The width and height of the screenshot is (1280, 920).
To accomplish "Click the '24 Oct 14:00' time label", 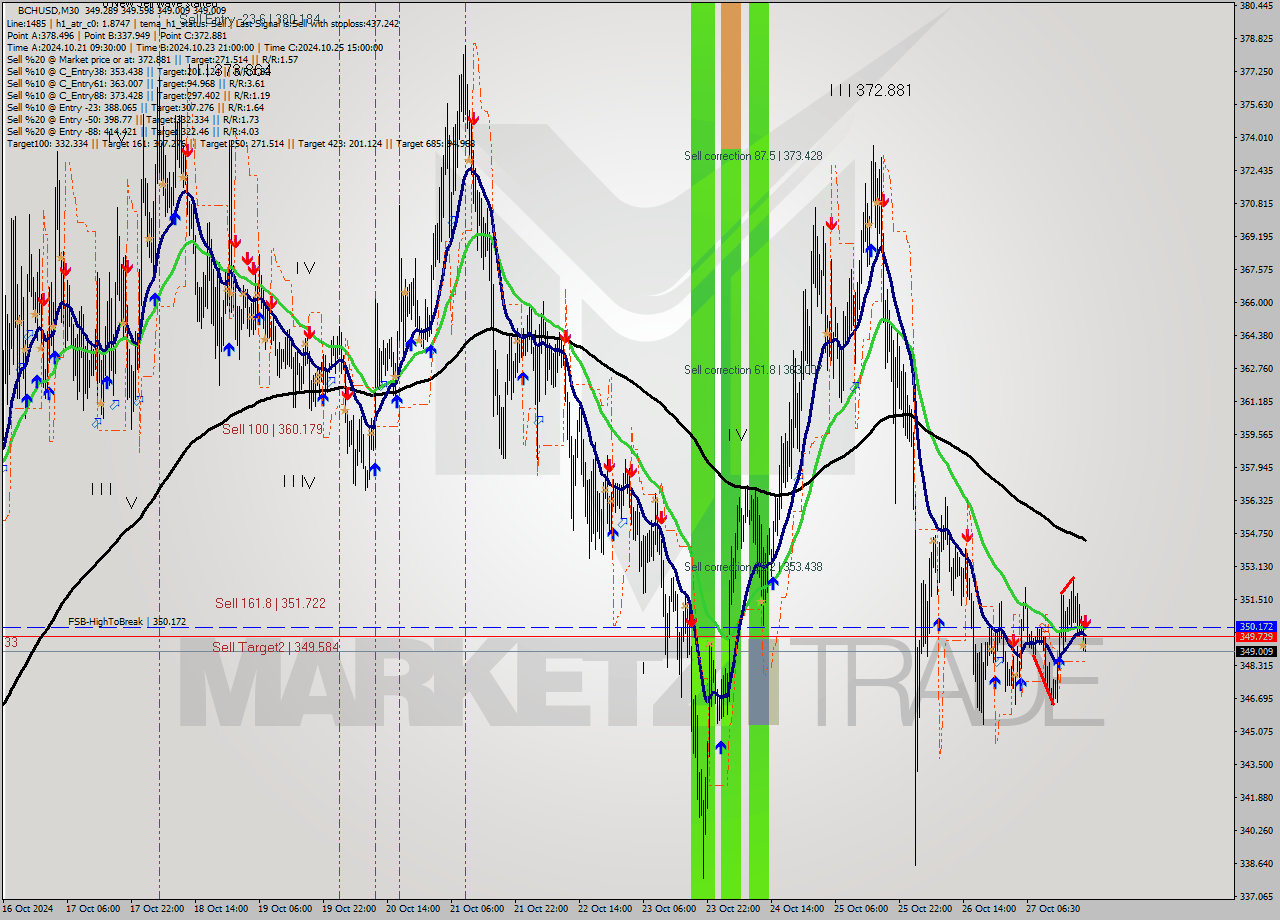I will [x=797, y=909].
